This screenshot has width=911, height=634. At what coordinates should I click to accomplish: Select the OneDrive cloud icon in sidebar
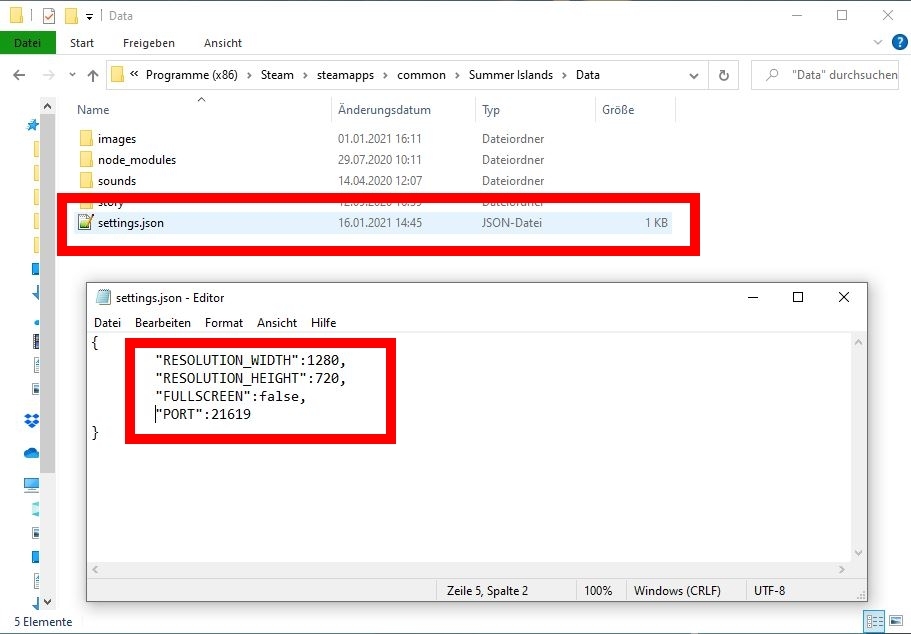(32, 453)
